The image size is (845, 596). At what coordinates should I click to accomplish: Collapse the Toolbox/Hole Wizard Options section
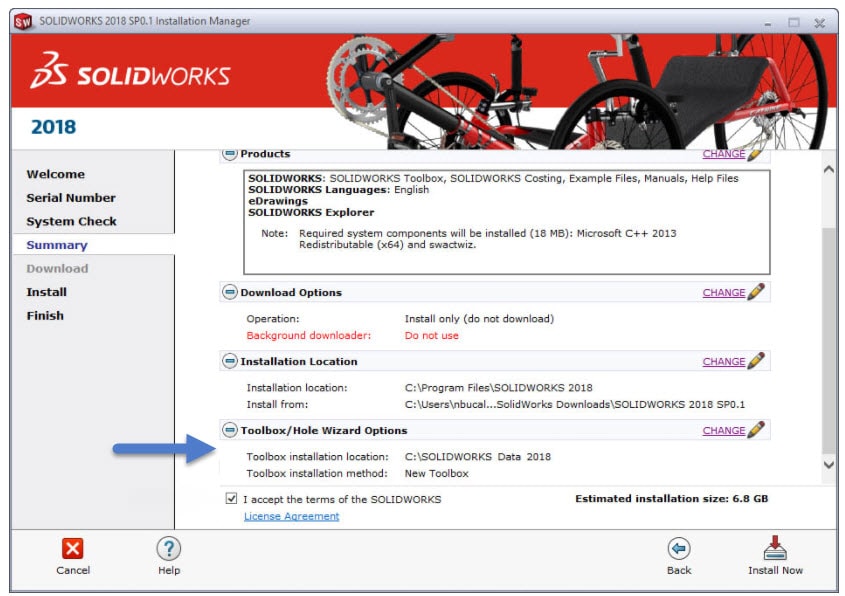click(230, 430)
